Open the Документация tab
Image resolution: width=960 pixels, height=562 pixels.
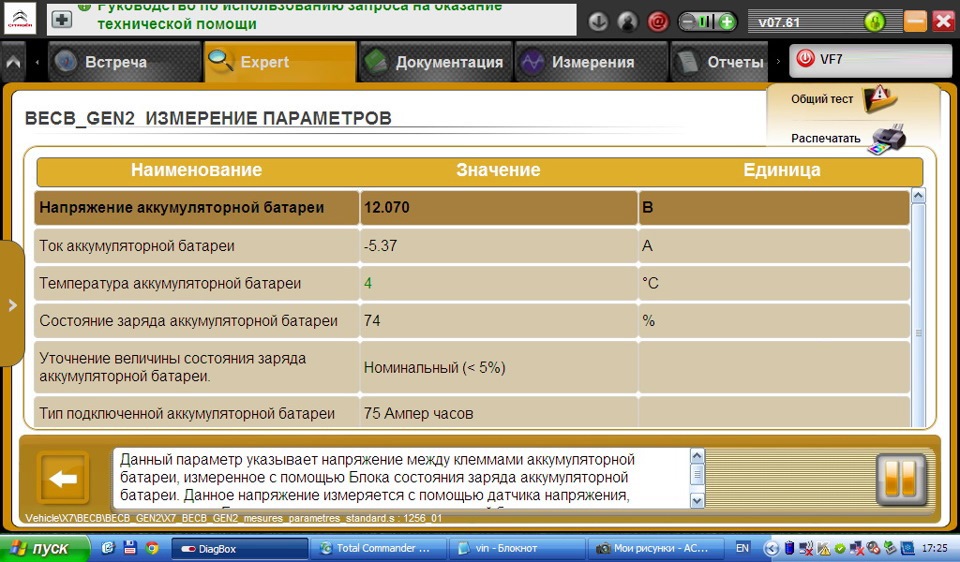click(x=436, y=62)
